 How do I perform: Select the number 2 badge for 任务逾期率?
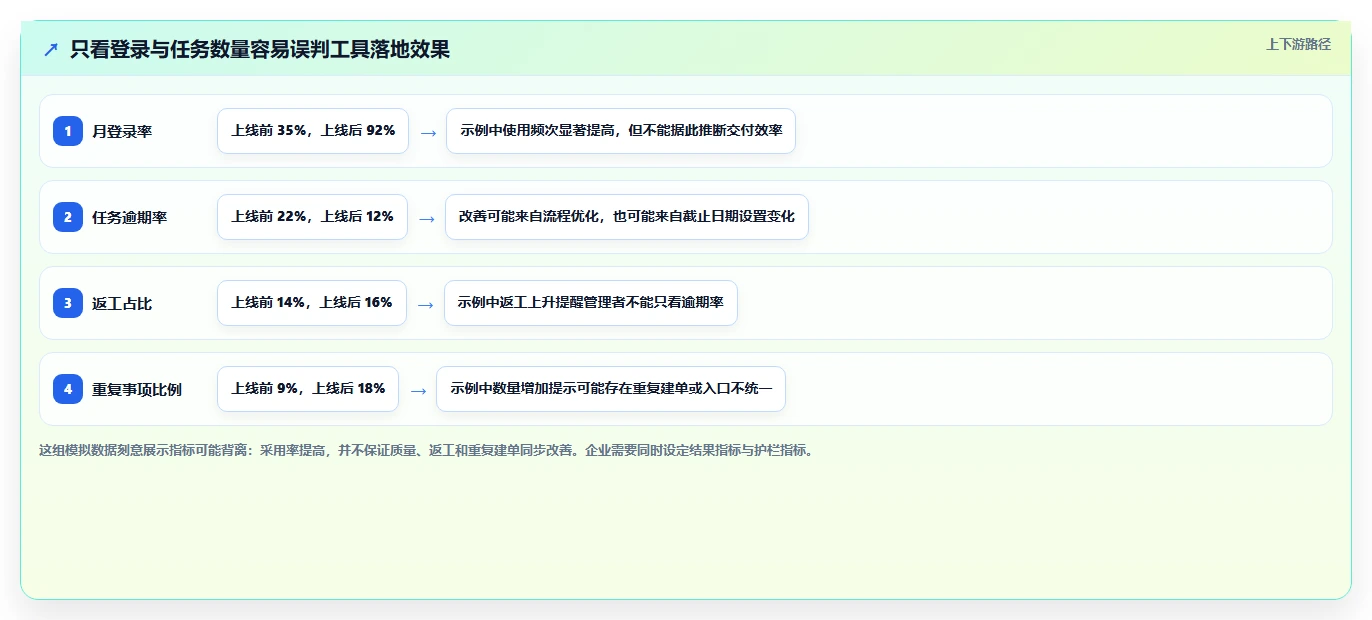coord(68,217)
